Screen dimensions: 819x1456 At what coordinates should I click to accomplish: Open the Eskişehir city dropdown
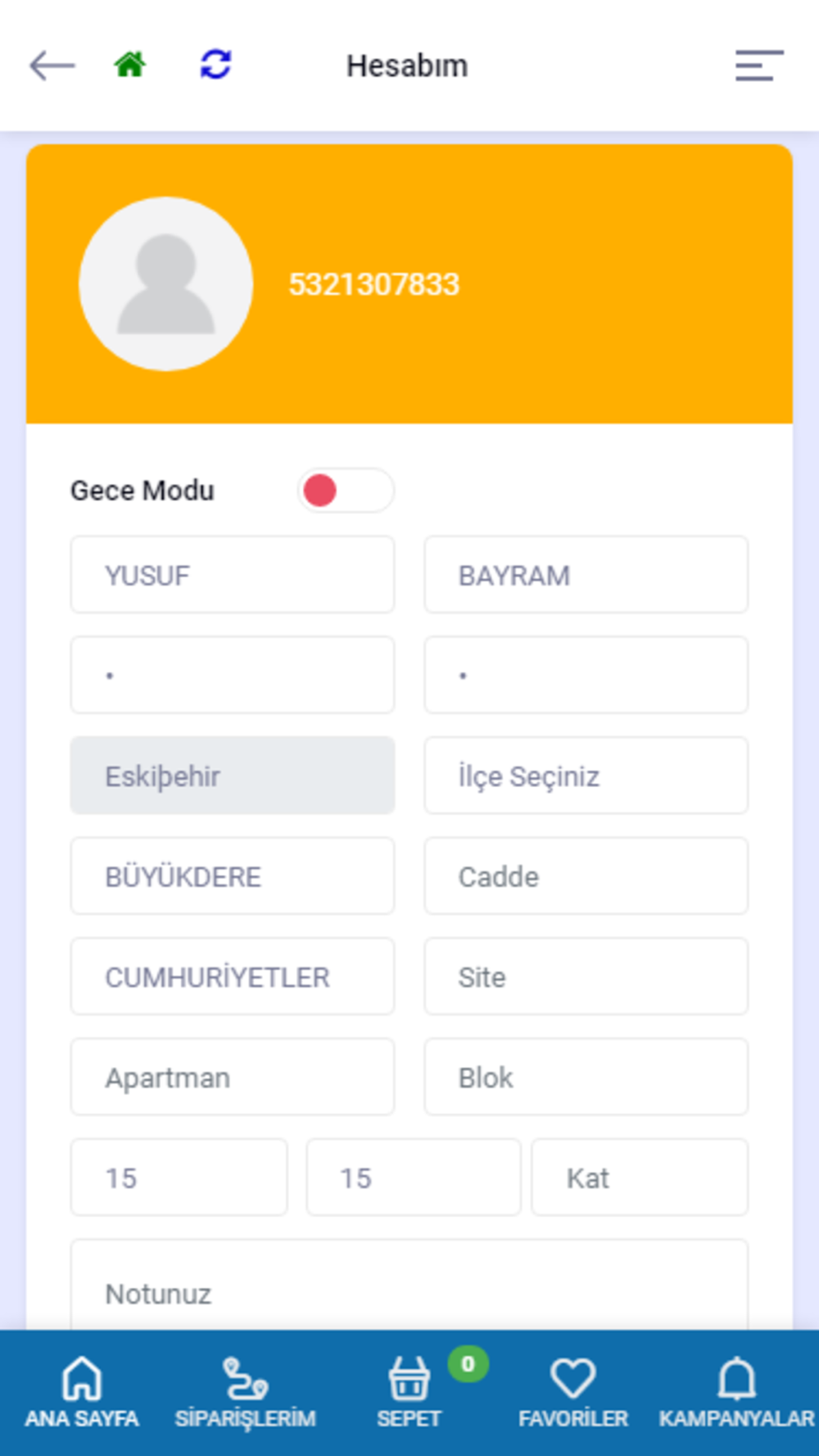[x=233, y=775]
